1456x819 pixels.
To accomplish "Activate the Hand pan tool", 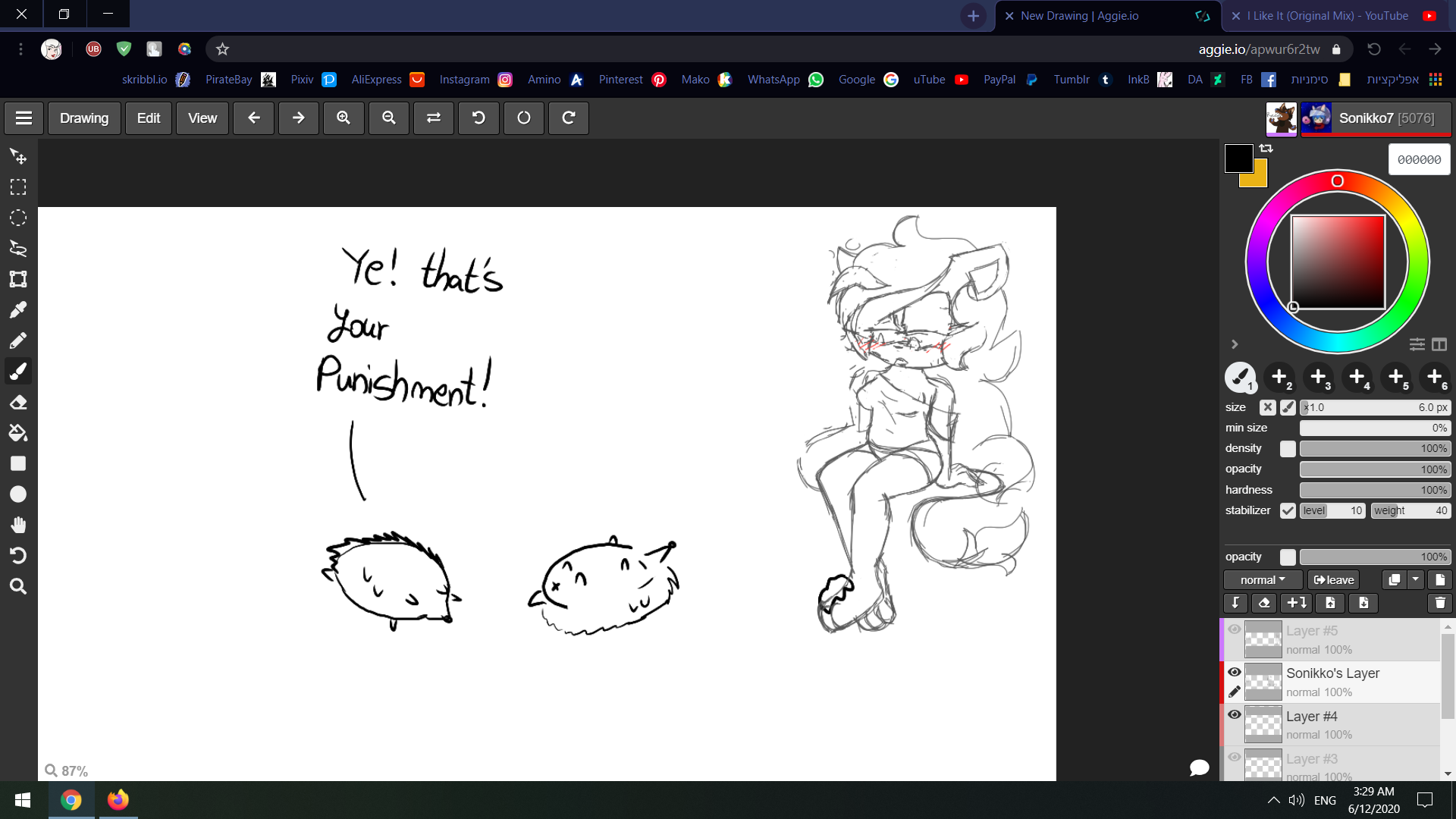I will point(18,525).
